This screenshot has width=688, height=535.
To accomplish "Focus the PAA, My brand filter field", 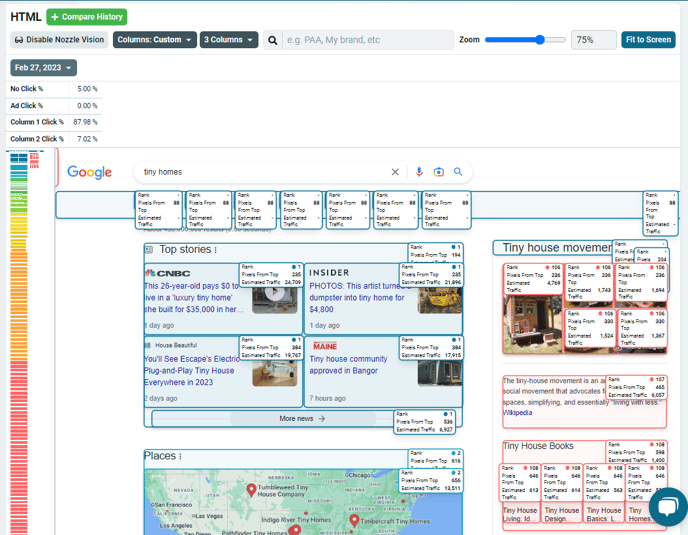I will [368, 40].
